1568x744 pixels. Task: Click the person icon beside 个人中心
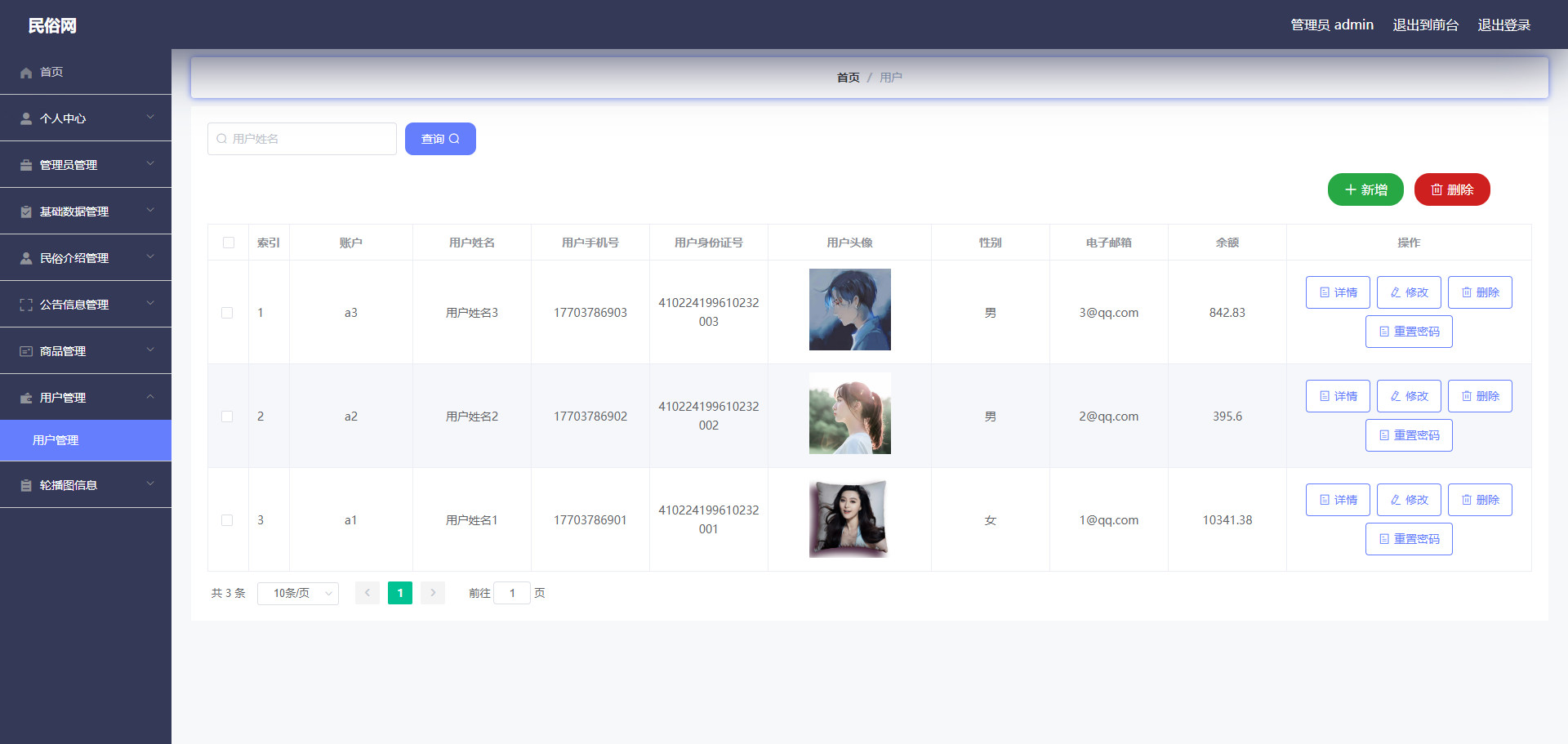[x=26, y=119]
